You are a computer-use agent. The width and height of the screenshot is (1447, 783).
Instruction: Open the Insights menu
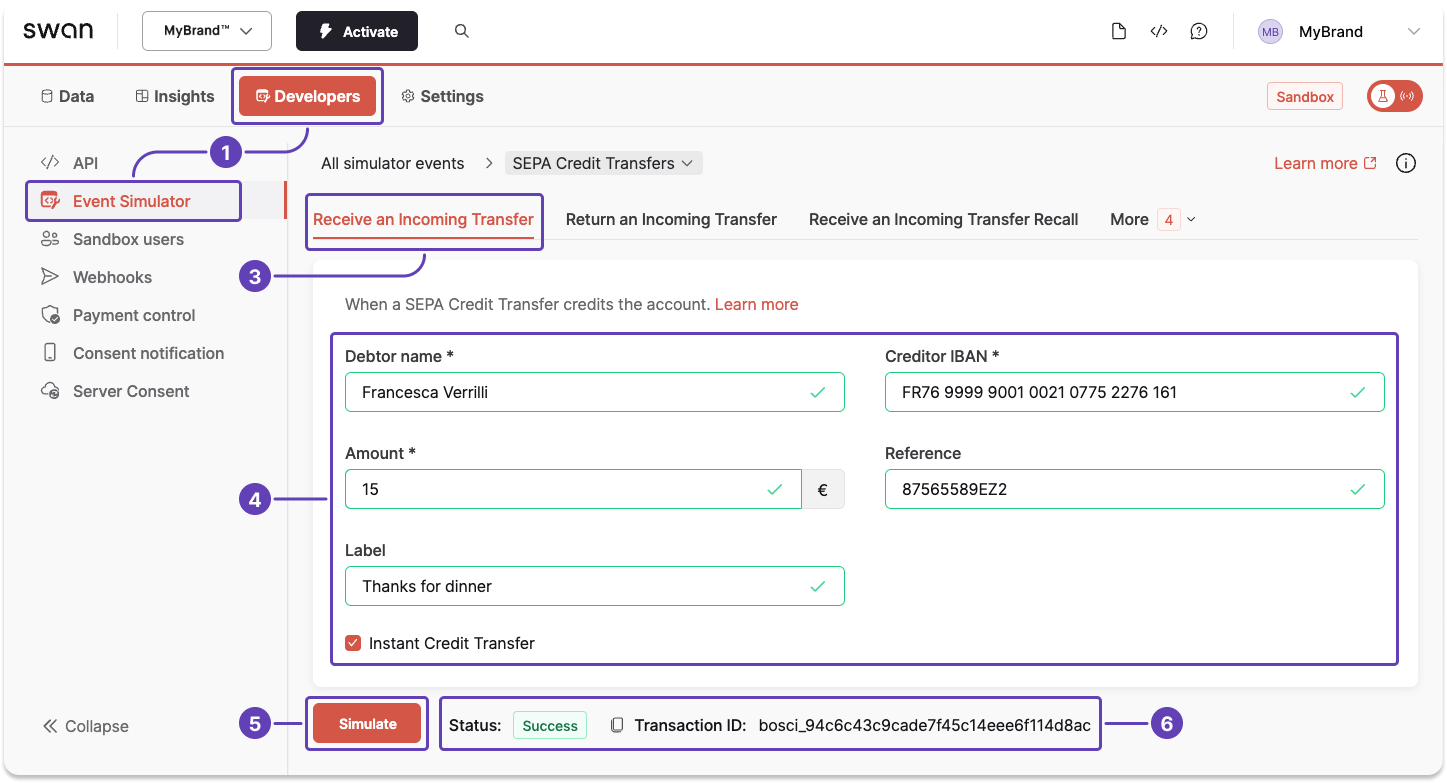[x=173, y=96]
